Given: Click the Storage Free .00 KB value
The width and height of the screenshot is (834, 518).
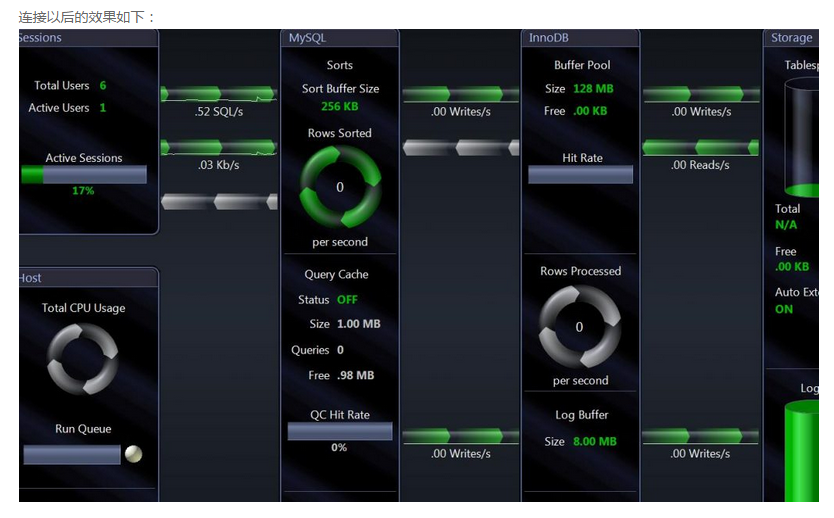Looking at the screenshot, I should pos(792,266).
